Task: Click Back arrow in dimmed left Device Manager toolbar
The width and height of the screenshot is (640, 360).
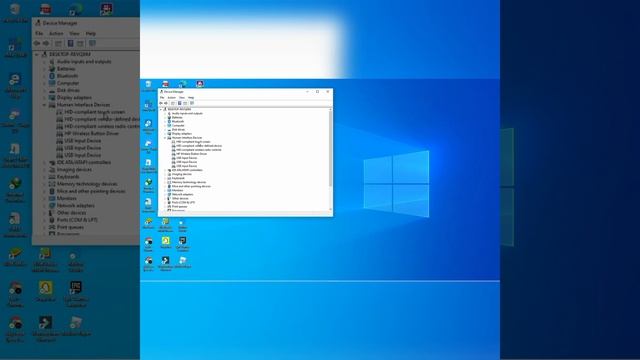Action: [x=37, y=43]
